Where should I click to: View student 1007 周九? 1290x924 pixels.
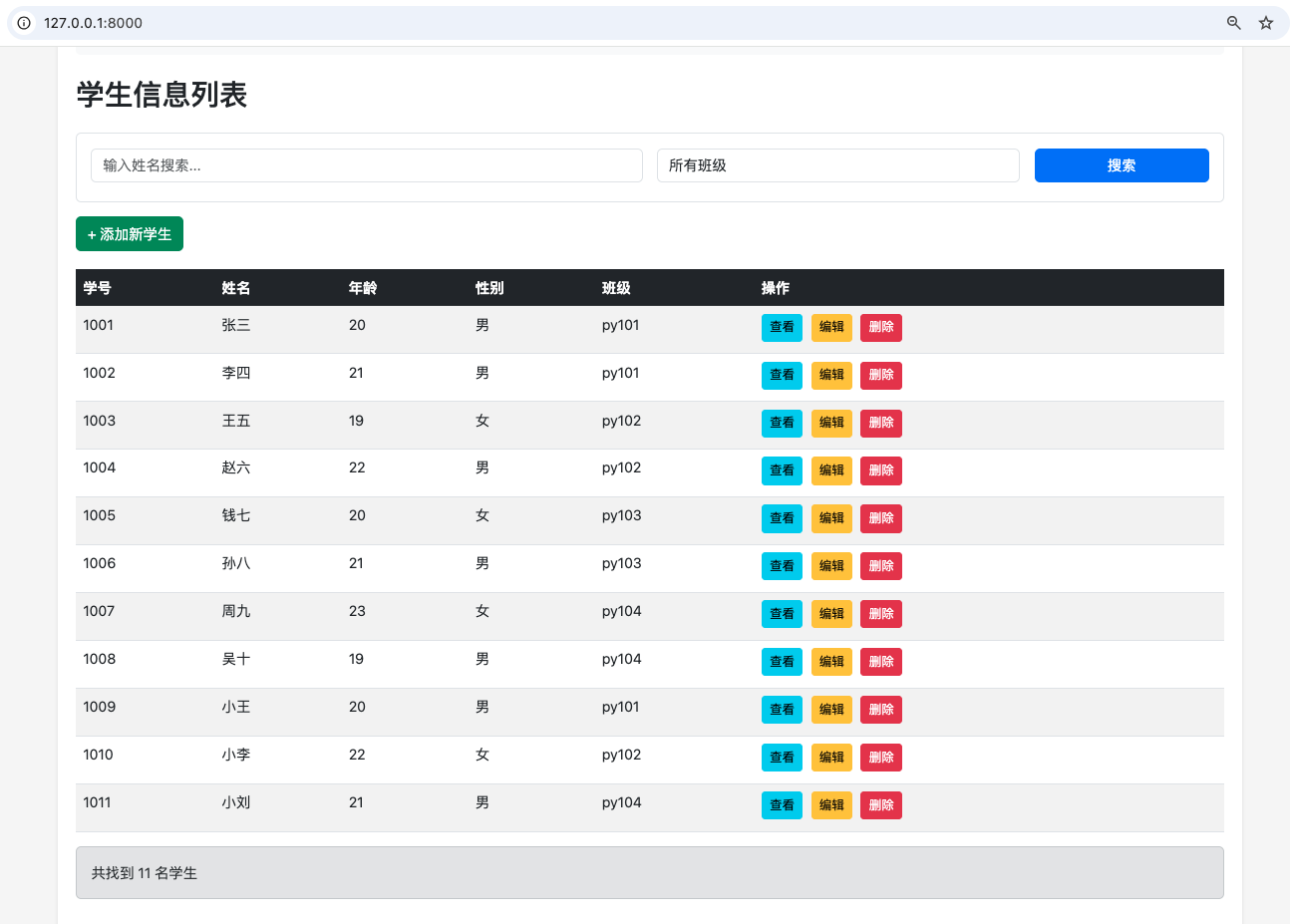pos(782,614)
